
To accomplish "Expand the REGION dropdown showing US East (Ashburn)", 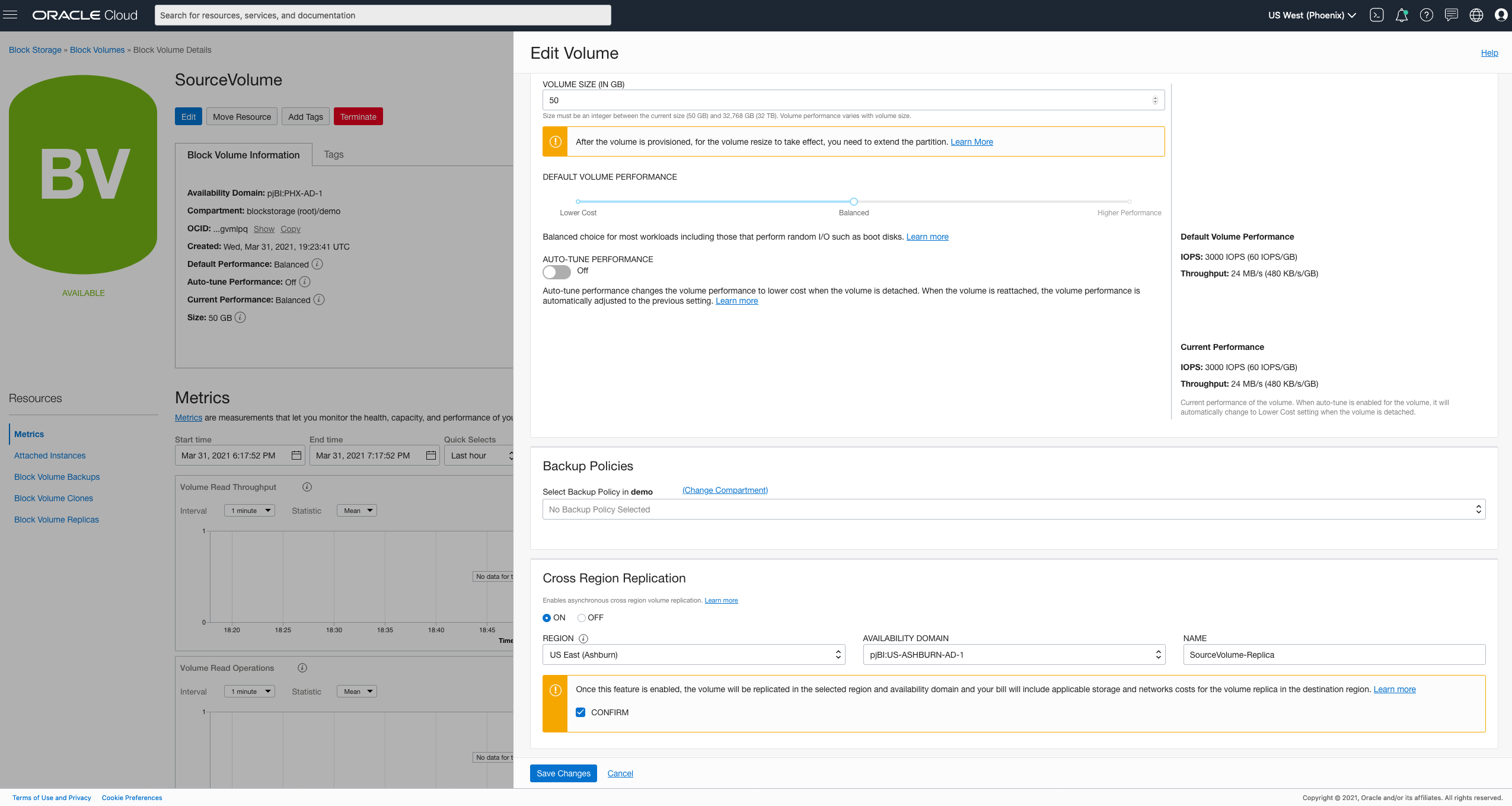I will [693, 655].
